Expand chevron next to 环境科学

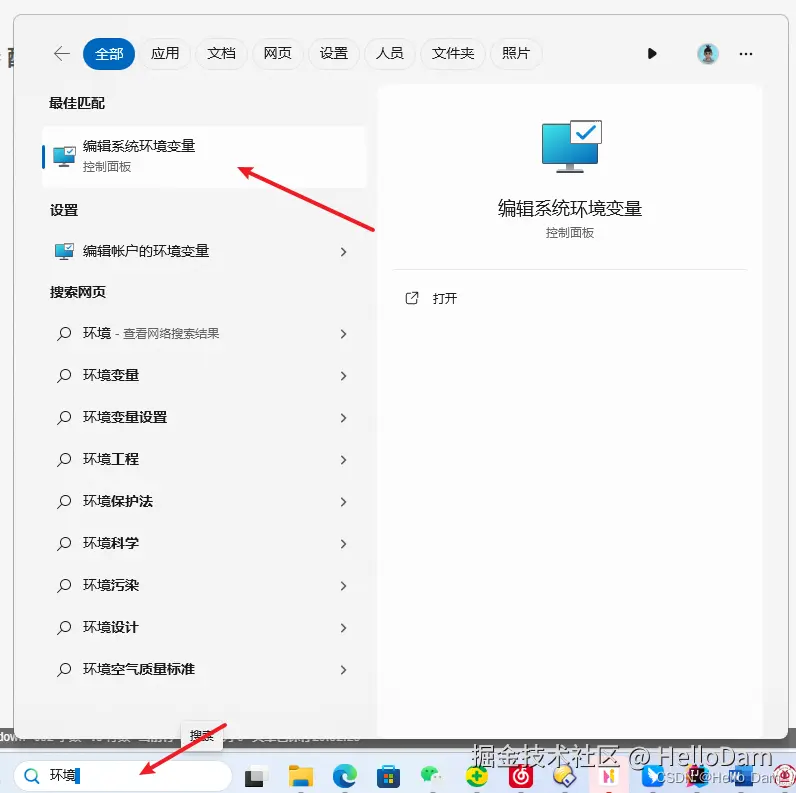point(344,544)
